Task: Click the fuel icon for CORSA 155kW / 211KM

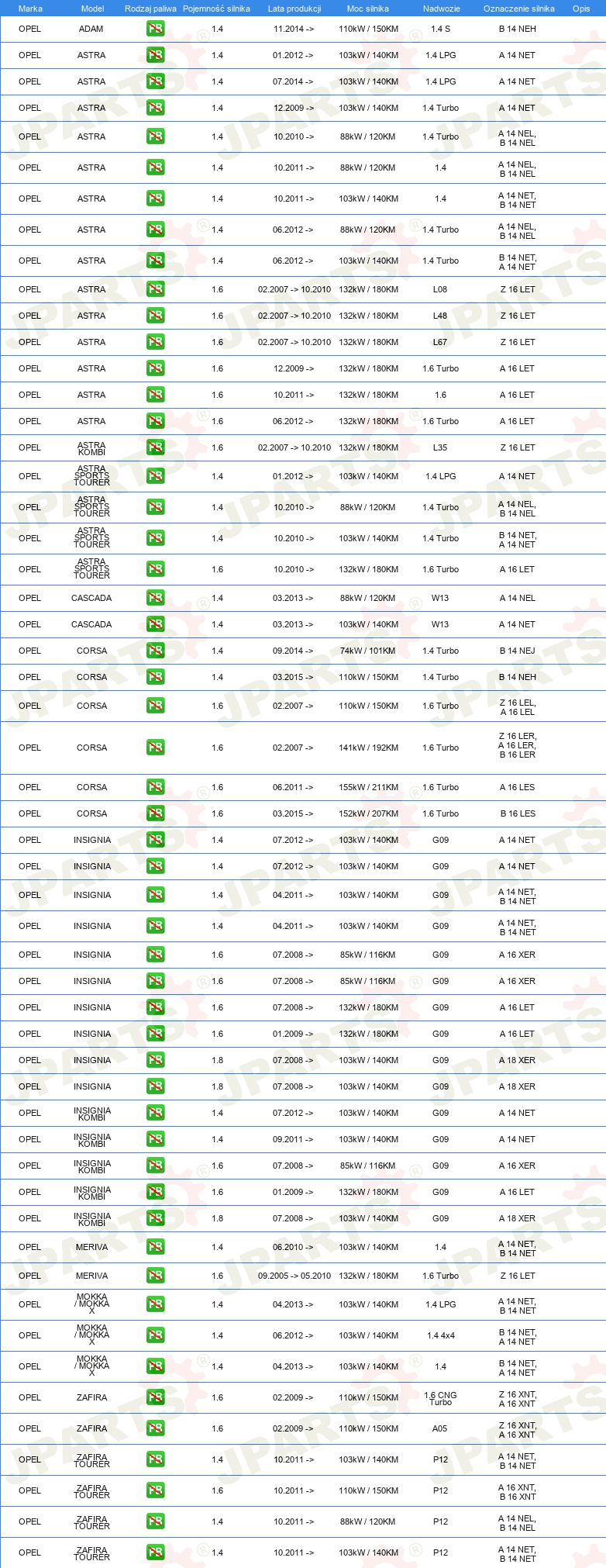Action: coord(155,787)
